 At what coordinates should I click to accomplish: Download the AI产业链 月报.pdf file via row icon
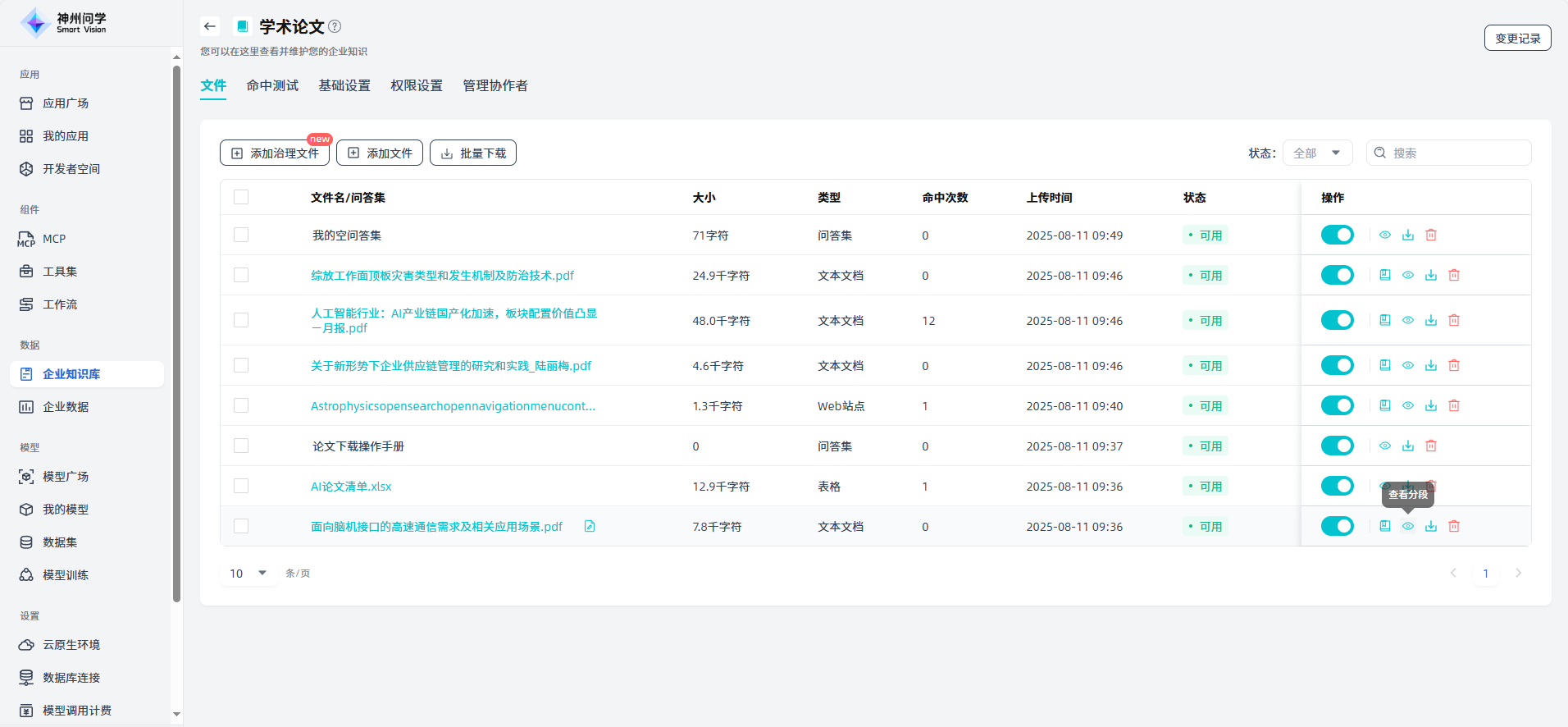(1431, 320)
